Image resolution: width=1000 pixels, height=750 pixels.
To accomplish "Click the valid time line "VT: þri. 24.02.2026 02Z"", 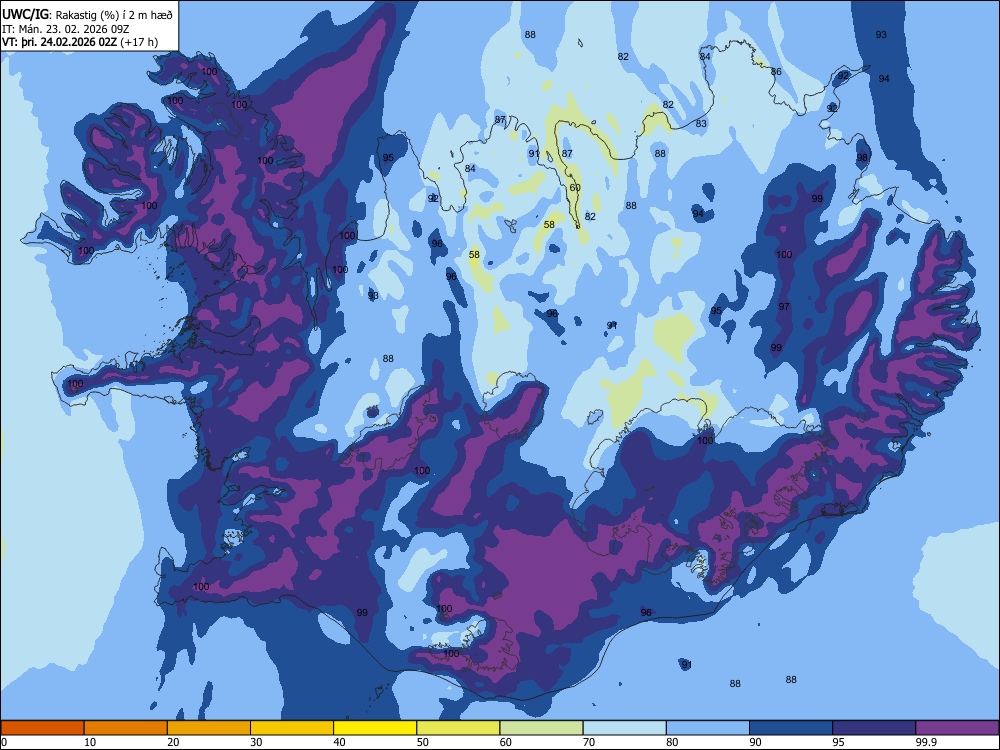I will coord(59,42).
